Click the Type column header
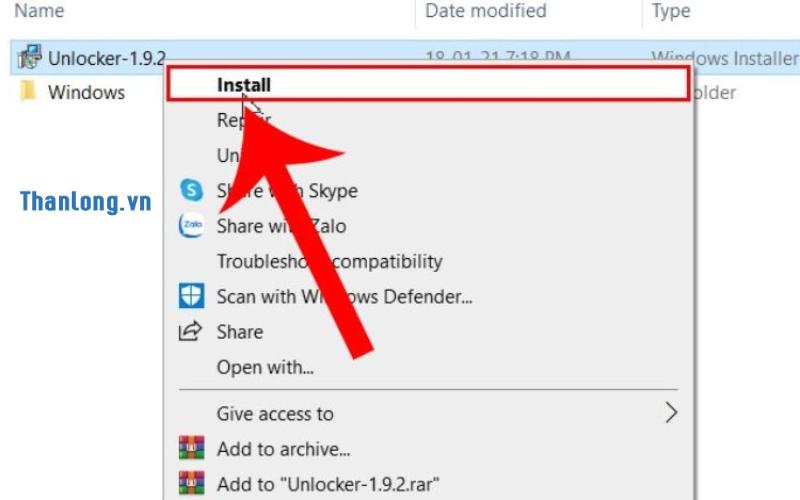The width and height of the screenshot is (800, 500). (671, 11)
